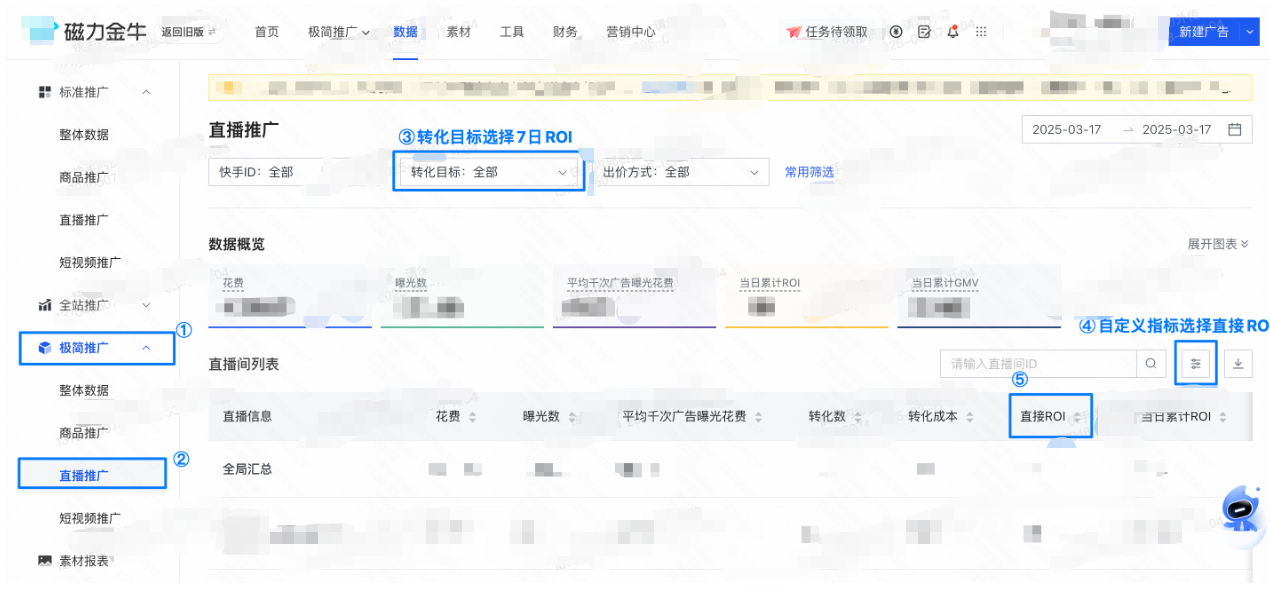This screenshot has height=590, width=1270.
Task: Open the 财务 menu in the top bar
Action: point(565,31)
